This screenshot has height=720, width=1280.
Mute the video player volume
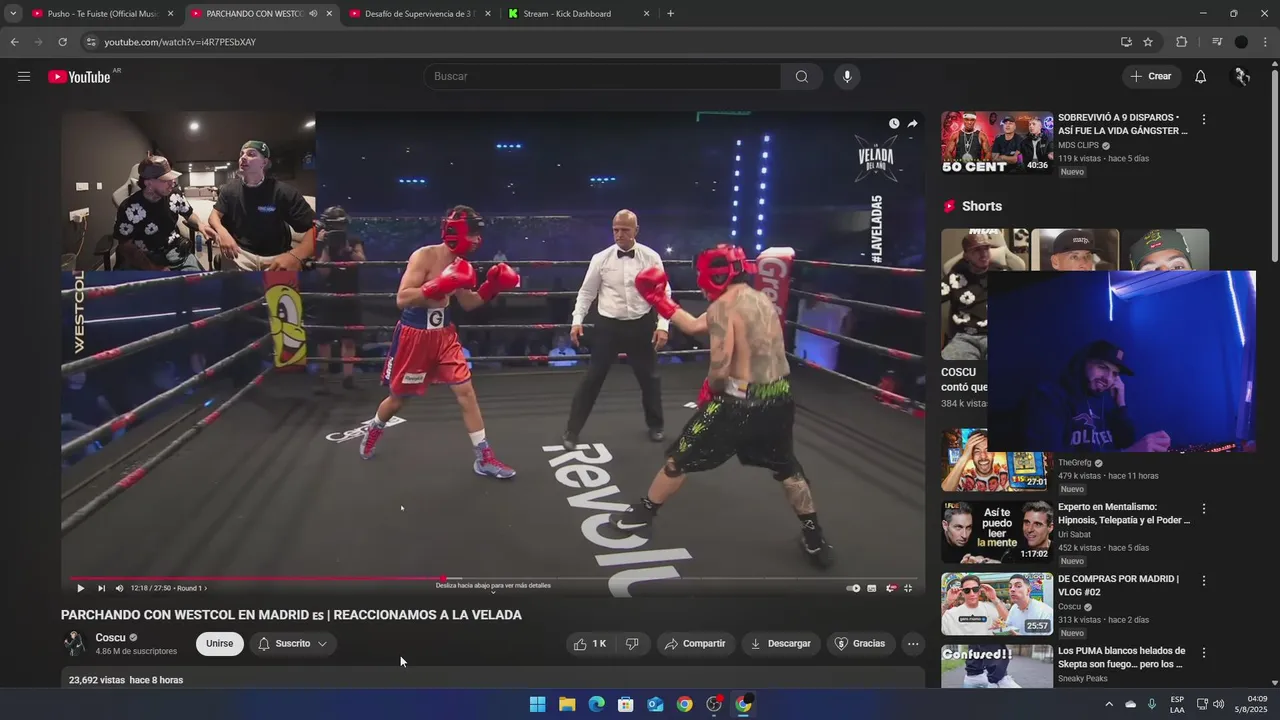click(x=120, y=588)
